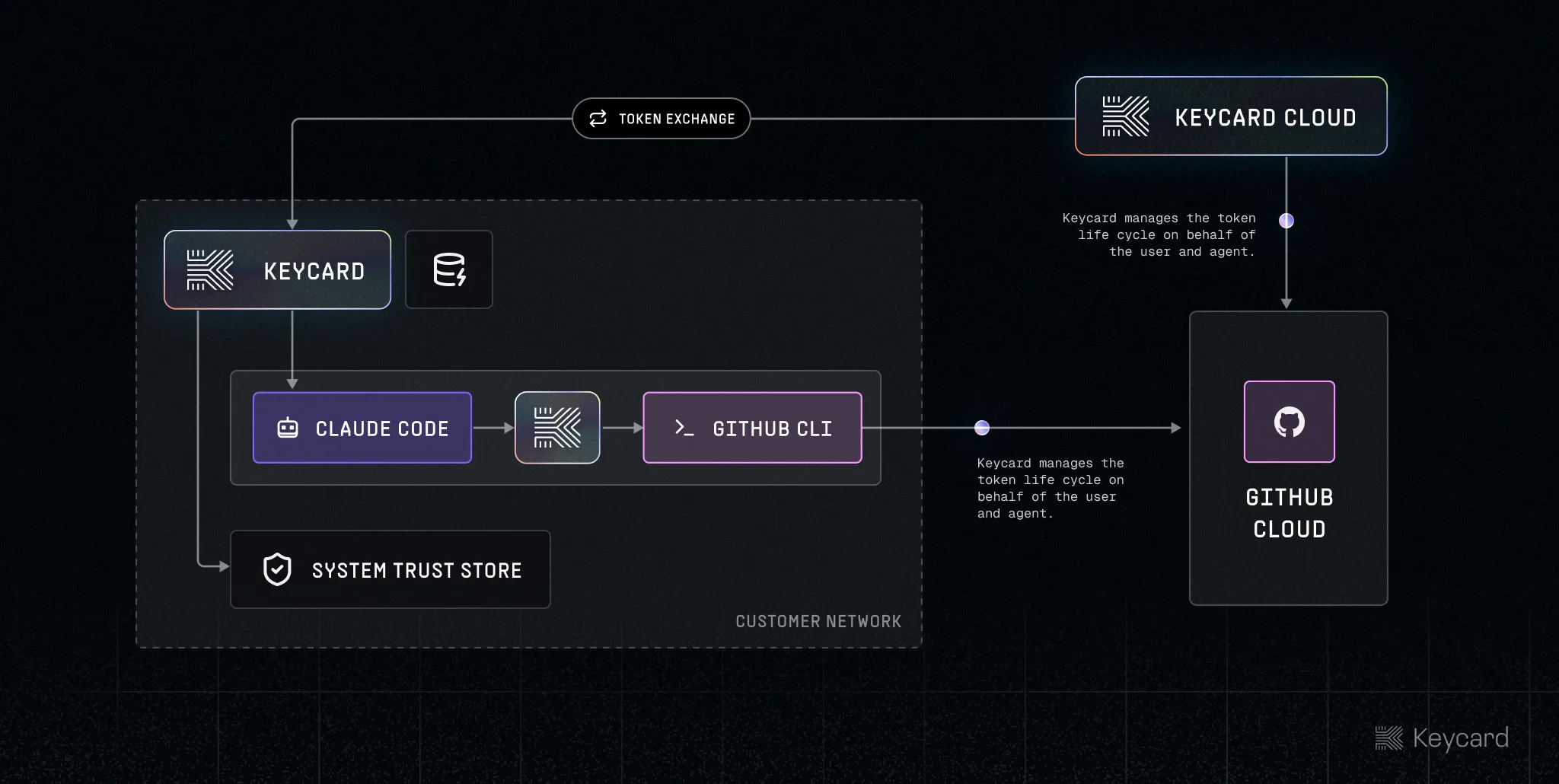
Task: Click the dot on the arrow from Keycard Cloud
Action: (1287, 221)
